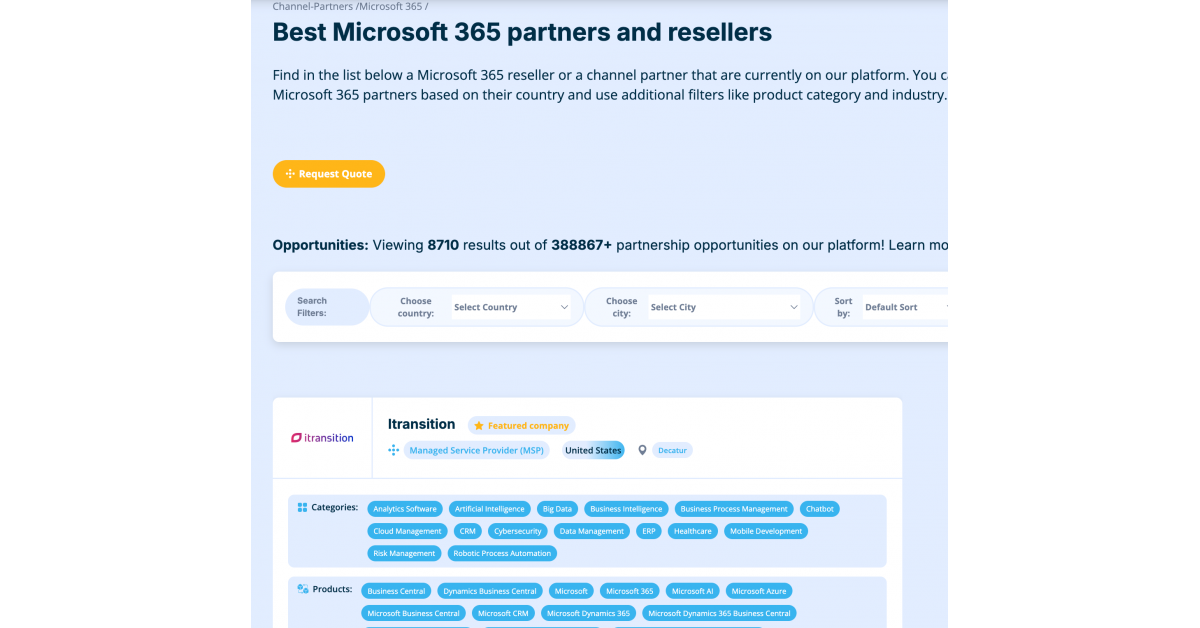Open the Channel-Partners breadcrumb link

click(313, 6)
